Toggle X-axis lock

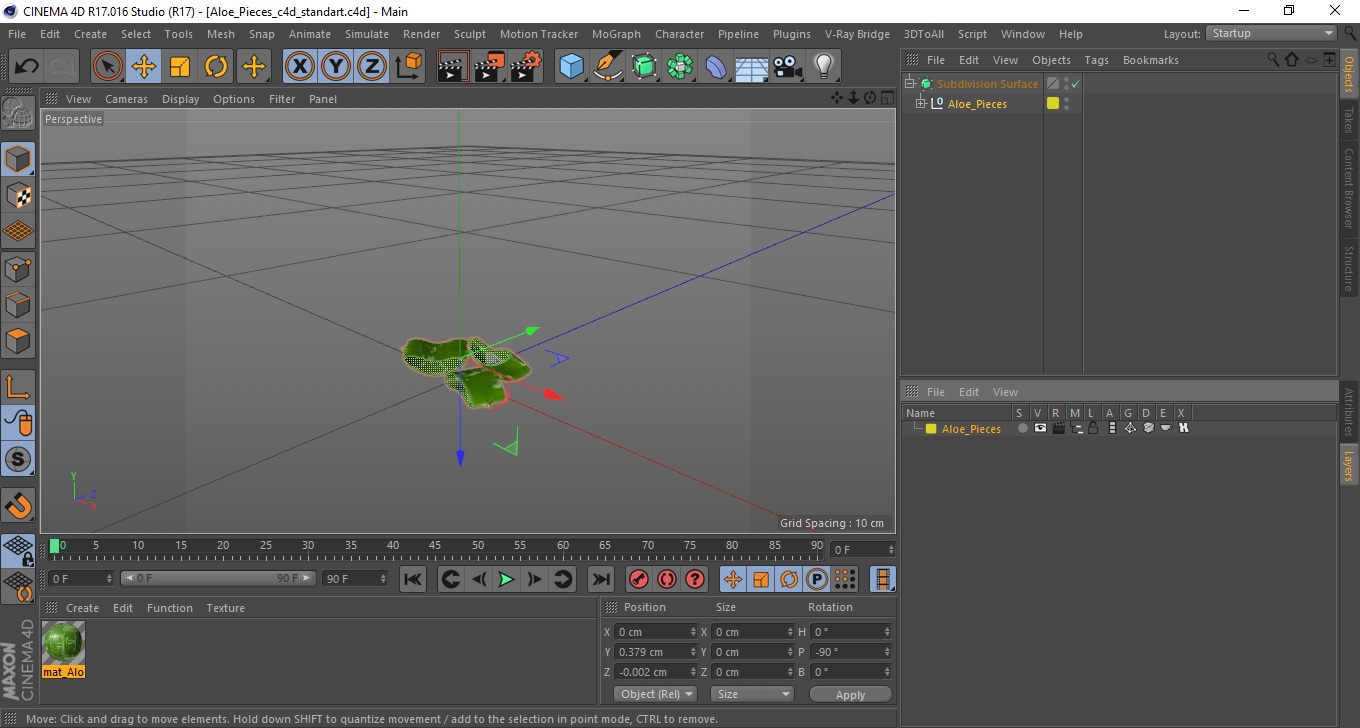pyautogui.click(x=300, y=67)
